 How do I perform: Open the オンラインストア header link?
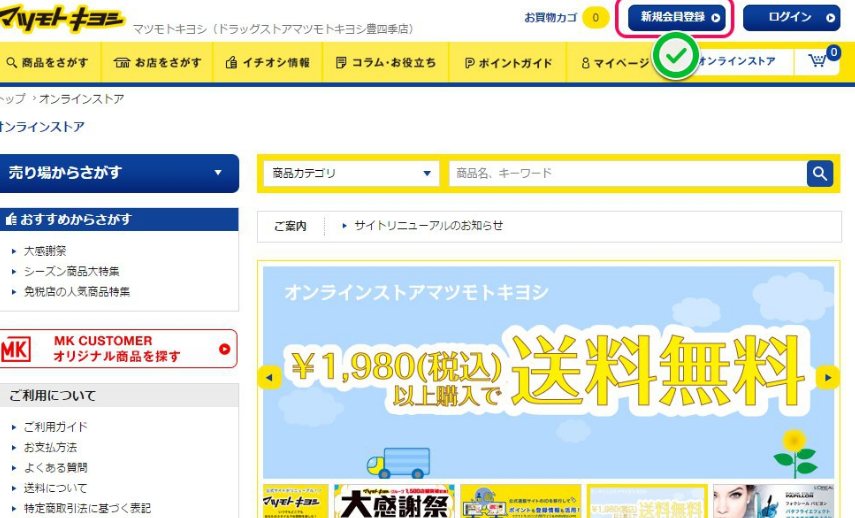tap(736, 61)
